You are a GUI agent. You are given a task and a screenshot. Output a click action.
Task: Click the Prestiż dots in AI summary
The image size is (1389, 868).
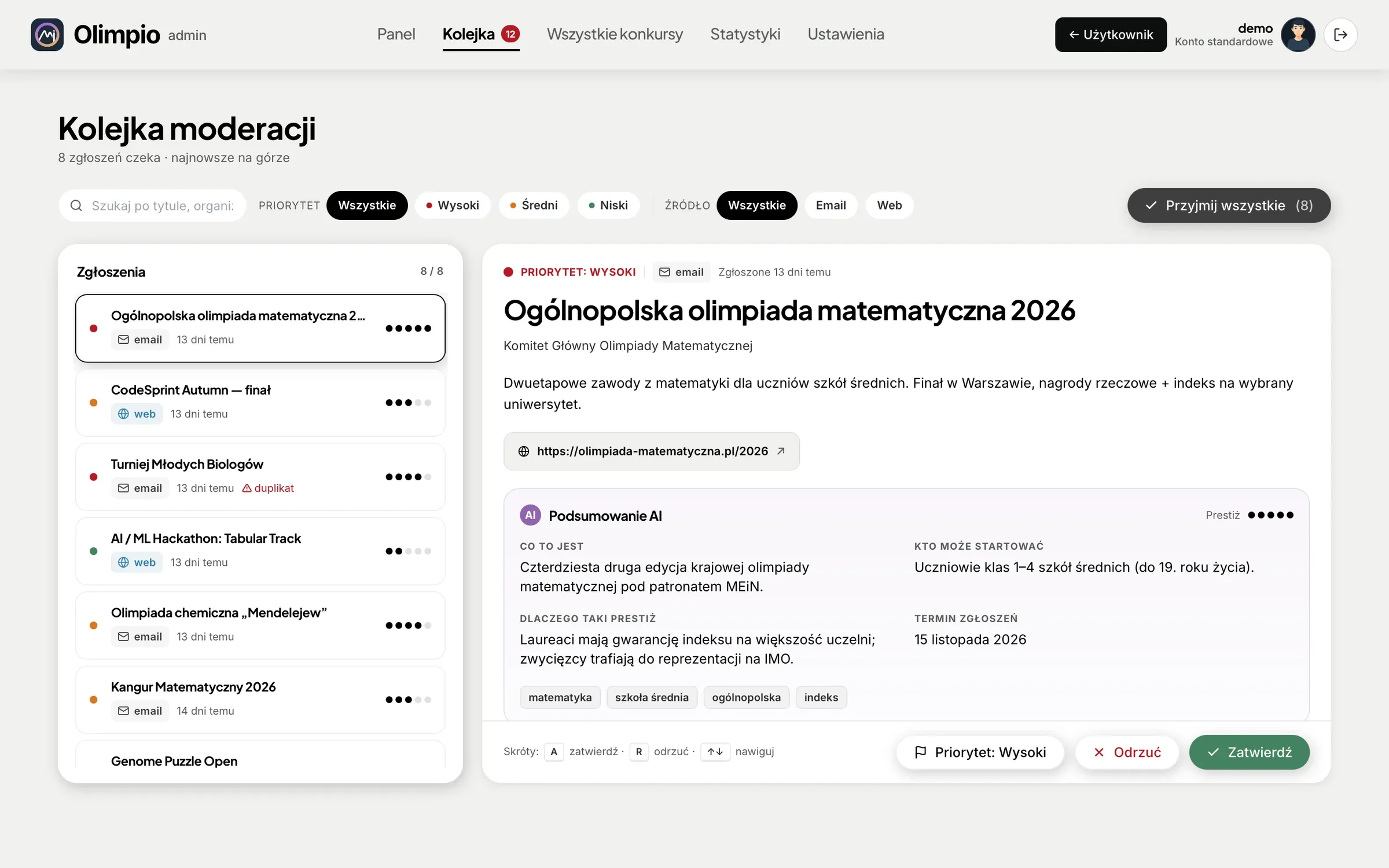(1271, 515)
